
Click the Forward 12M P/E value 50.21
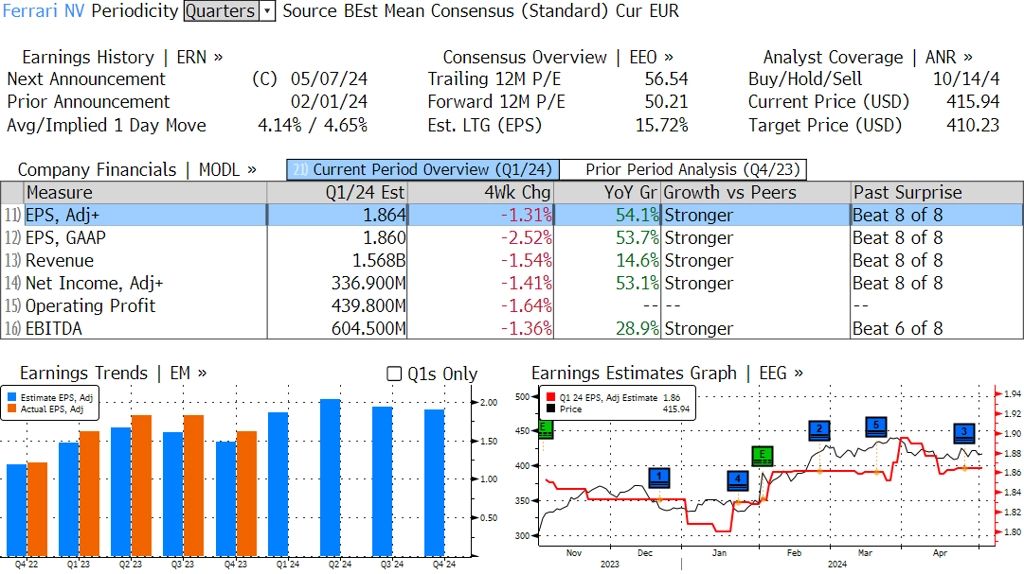point(666,102)
